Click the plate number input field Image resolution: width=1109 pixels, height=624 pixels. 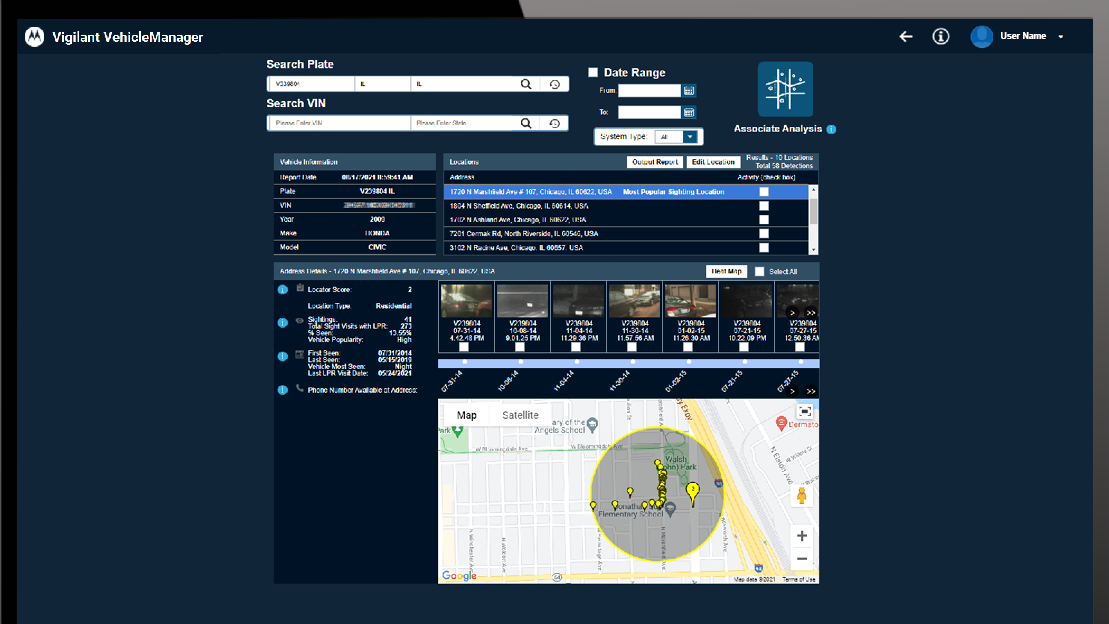311,83
